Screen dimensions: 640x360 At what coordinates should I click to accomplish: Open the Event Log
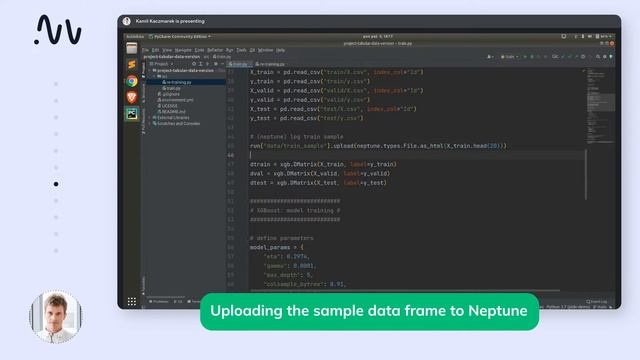click(596, 302)
